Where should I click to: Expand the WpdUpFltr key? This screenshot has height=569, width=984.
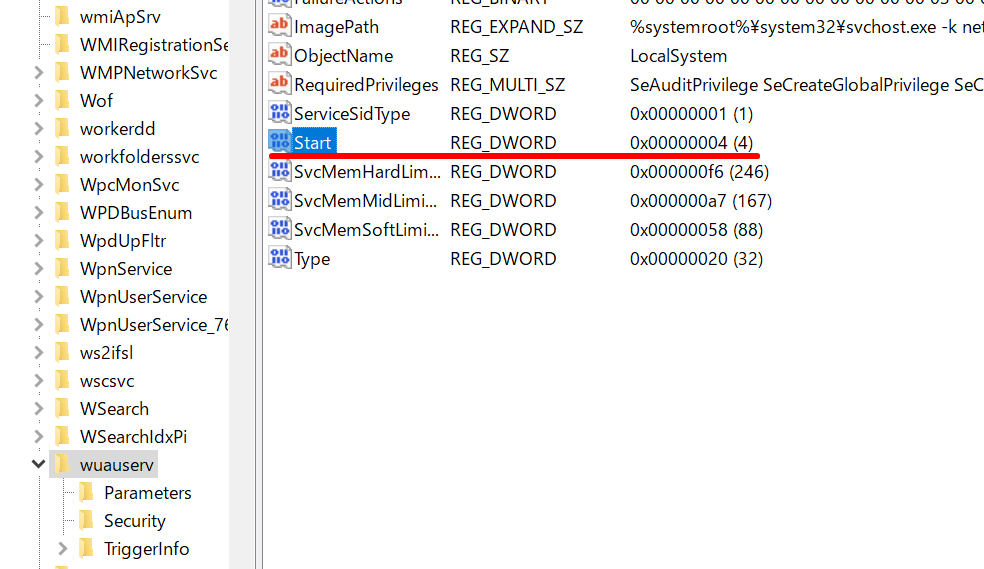pos(39,241)
